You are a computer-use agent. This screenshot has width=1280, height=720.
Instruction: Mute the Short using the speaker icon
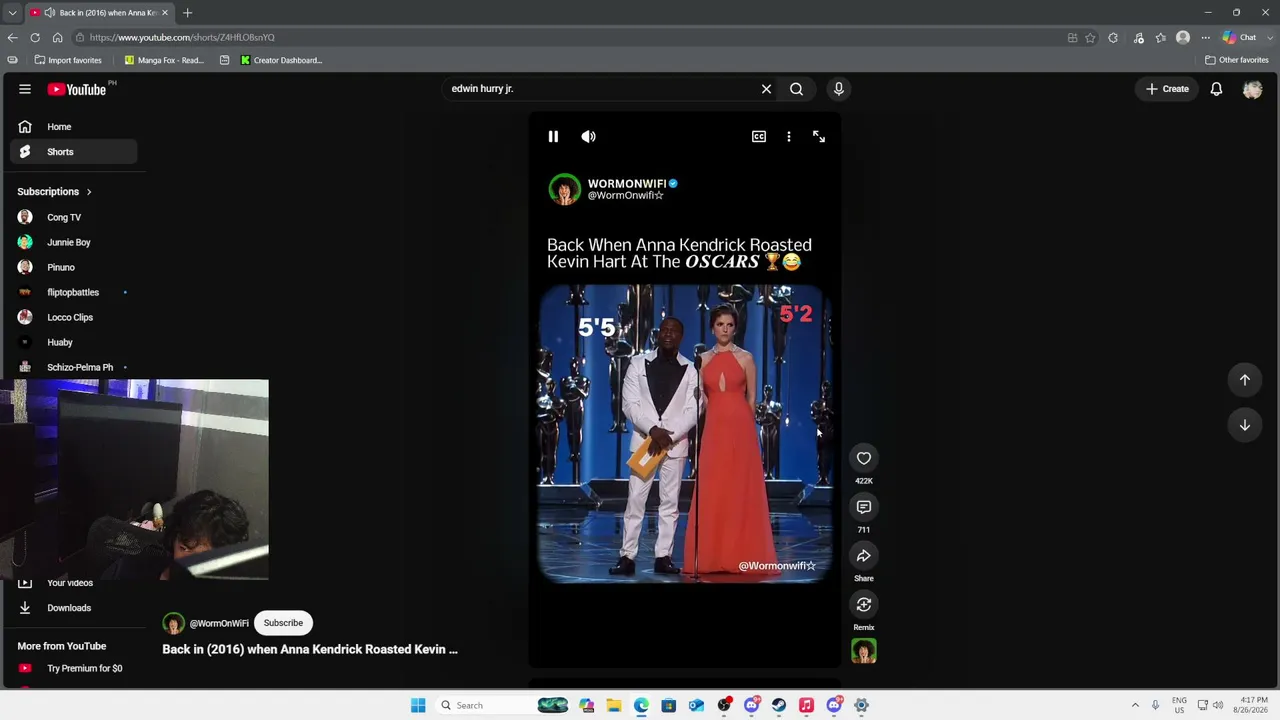(x=588, y=137)
